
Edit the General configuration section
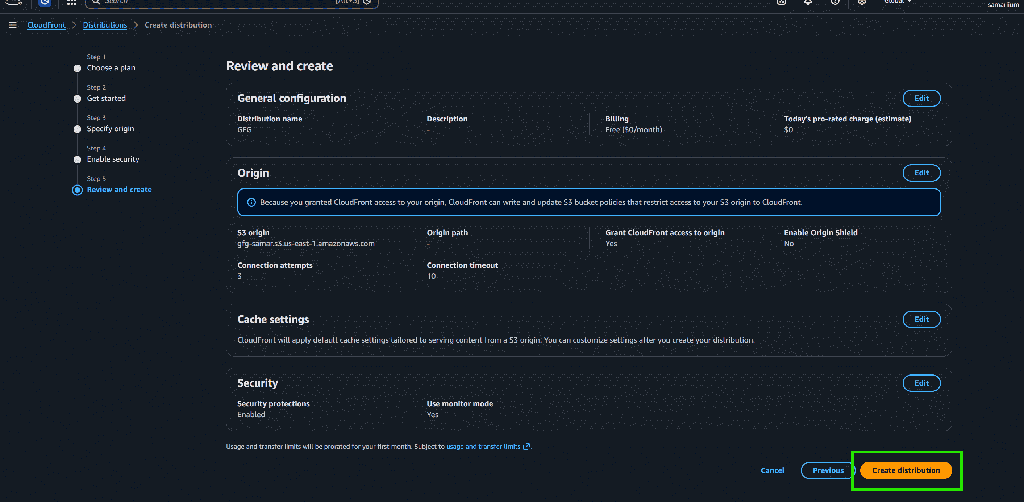(x=921, y=99)
